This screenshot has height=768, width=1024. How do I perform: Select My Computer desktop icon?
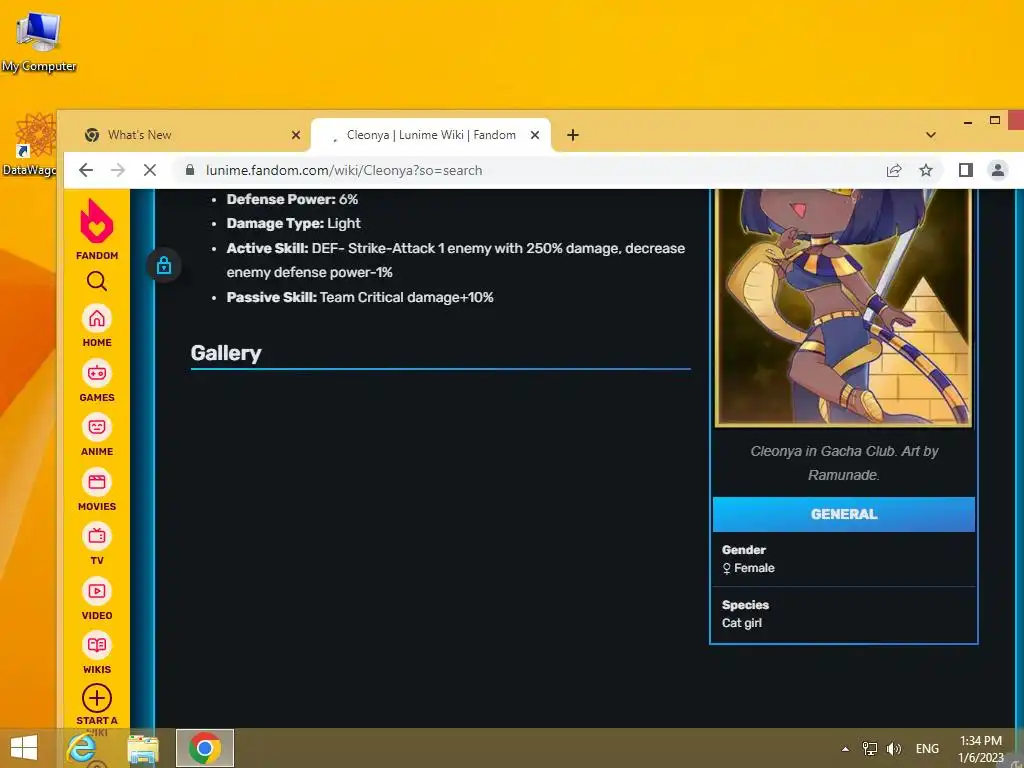[39, 42]
